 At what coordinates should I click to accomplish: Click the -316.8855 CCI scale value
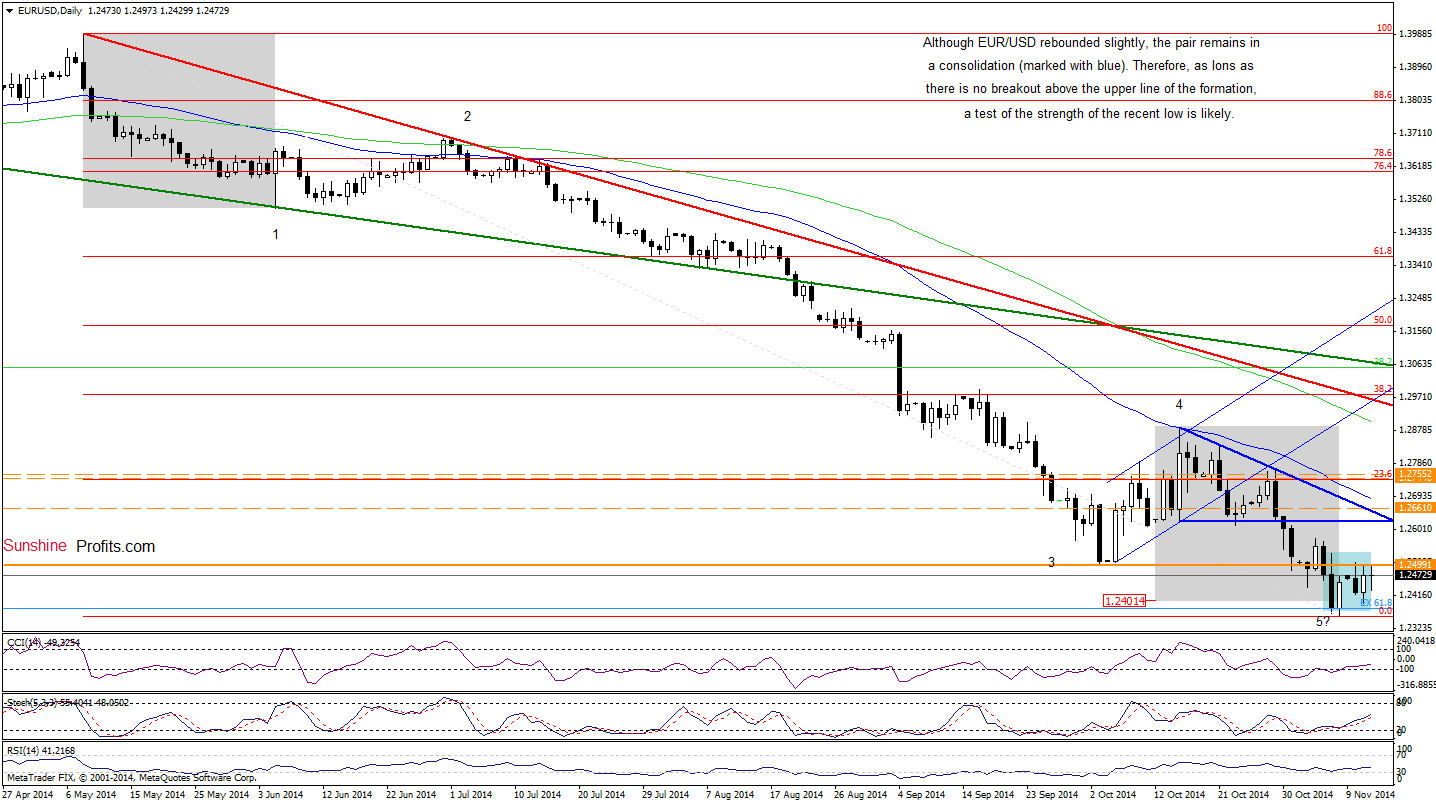pos(1415,686)
